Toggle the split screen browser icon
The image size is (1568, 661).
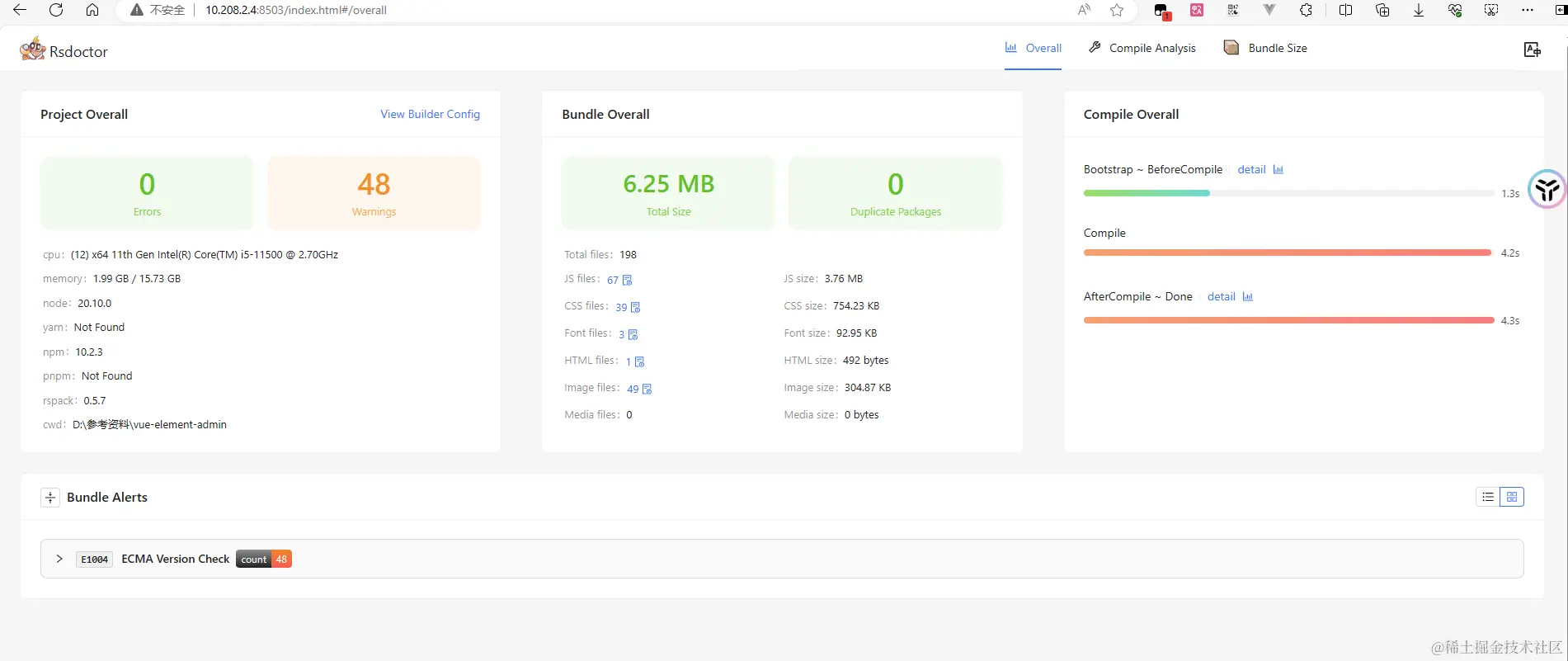[x=1345, y=10]
